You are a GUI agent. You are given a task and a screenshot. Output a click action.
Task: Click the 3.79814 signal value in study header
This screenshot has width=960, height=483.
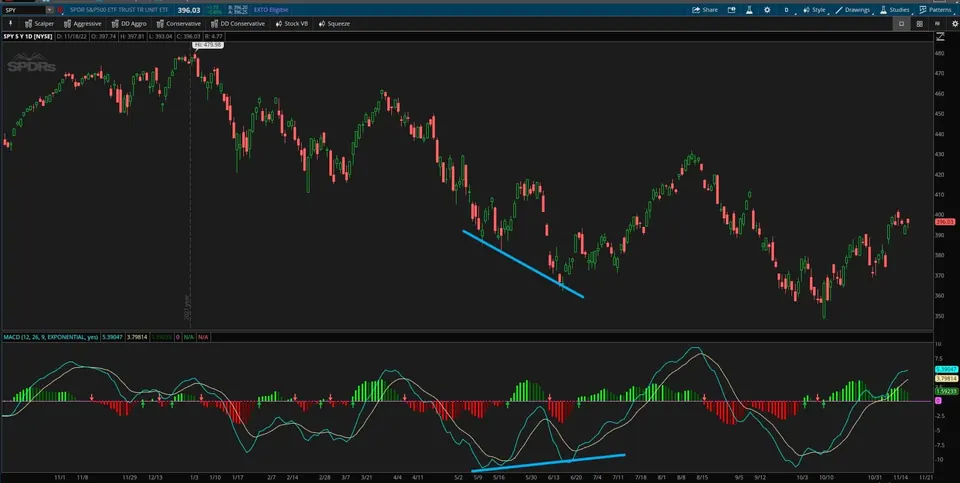[x=136, y=337]
